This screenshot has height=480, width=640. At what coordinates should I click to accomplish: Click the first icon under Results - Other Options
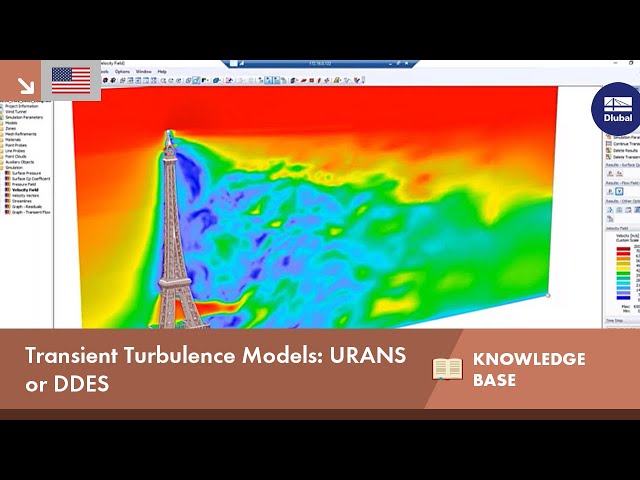pyautogui.click(x=610, y=210)
